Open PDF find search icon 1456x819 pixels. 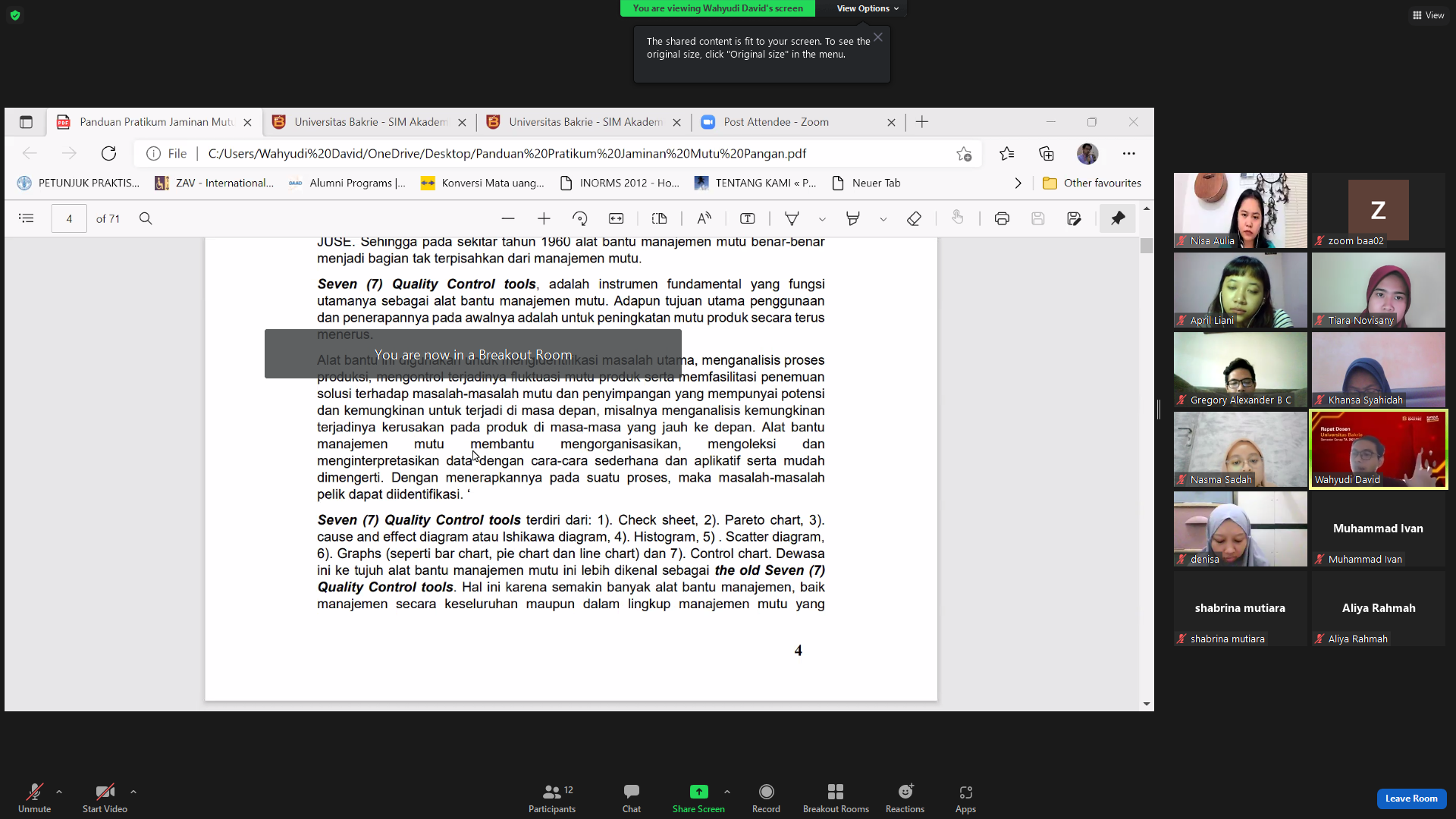(146, 218)
